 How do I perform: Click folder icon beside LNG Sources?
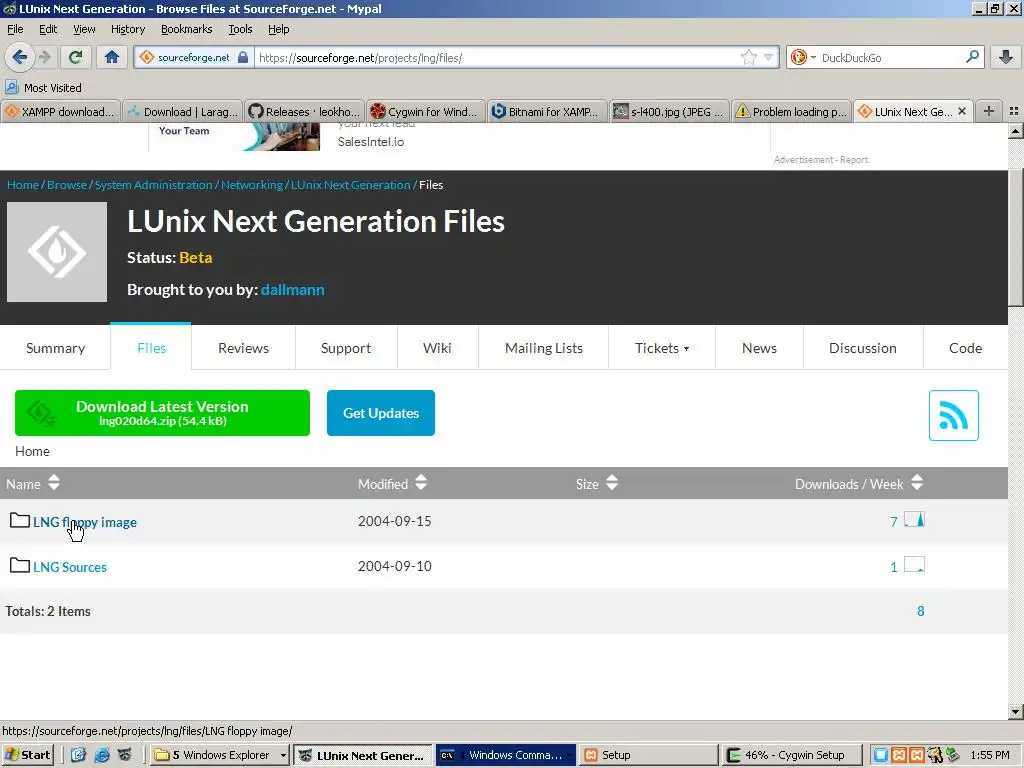(20, 566)
